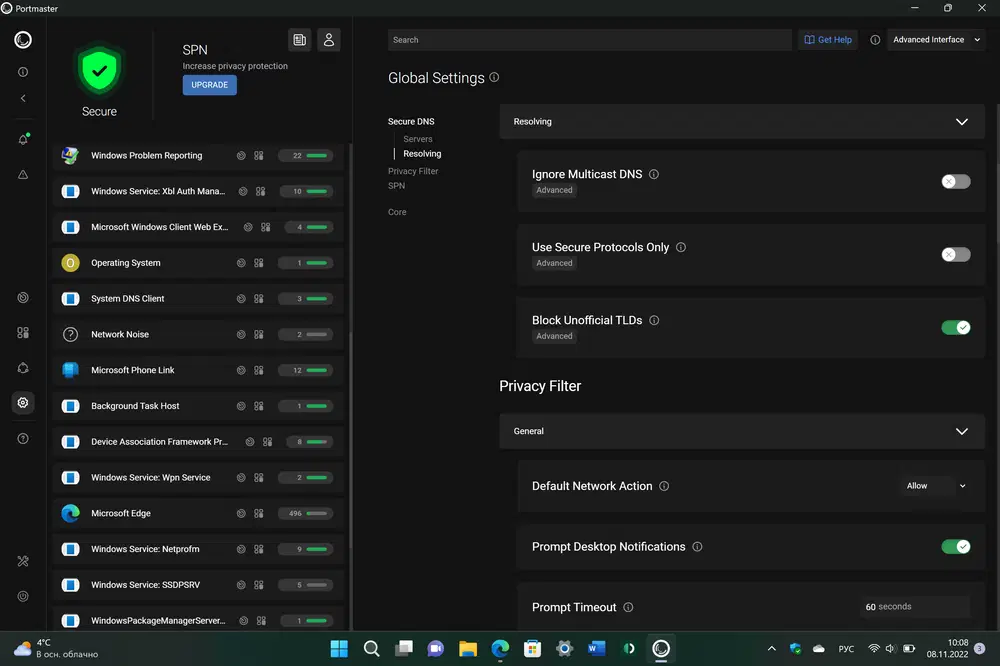
Task: Select Core in settings navigation
Action: point(397,212)
